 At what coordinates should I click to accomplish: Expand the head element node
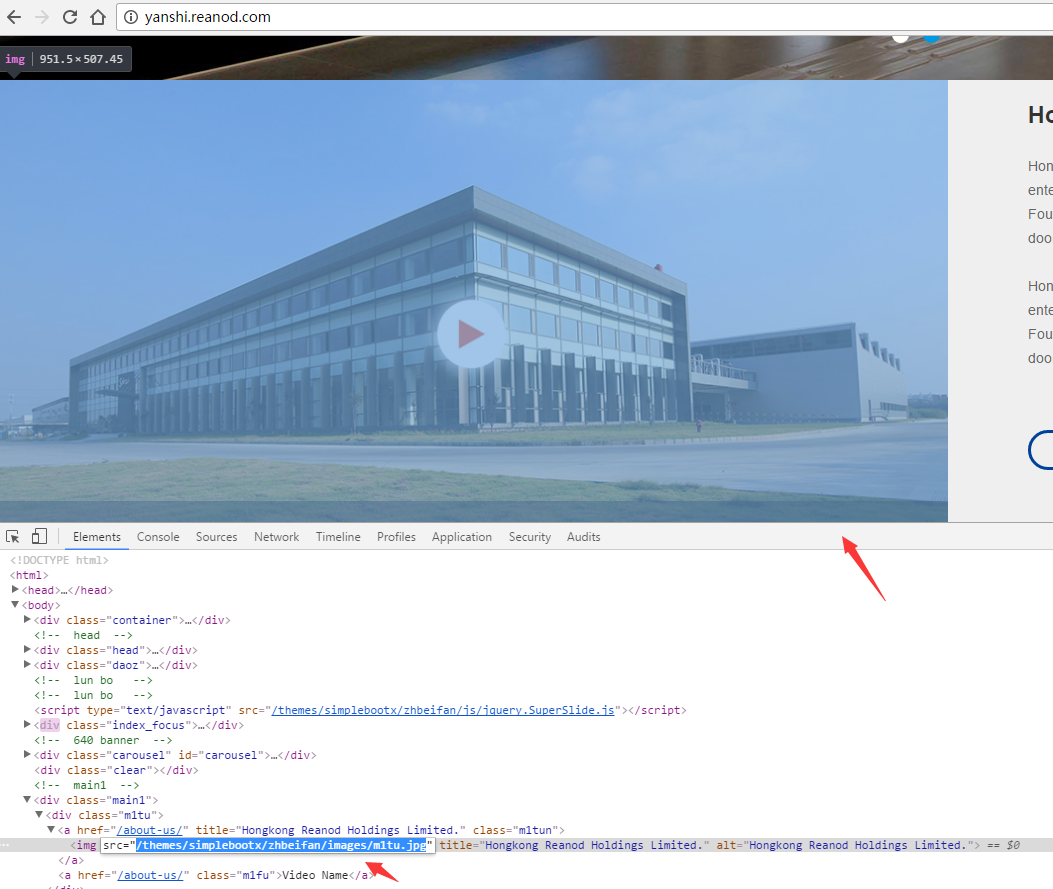[x=15, y=590]
